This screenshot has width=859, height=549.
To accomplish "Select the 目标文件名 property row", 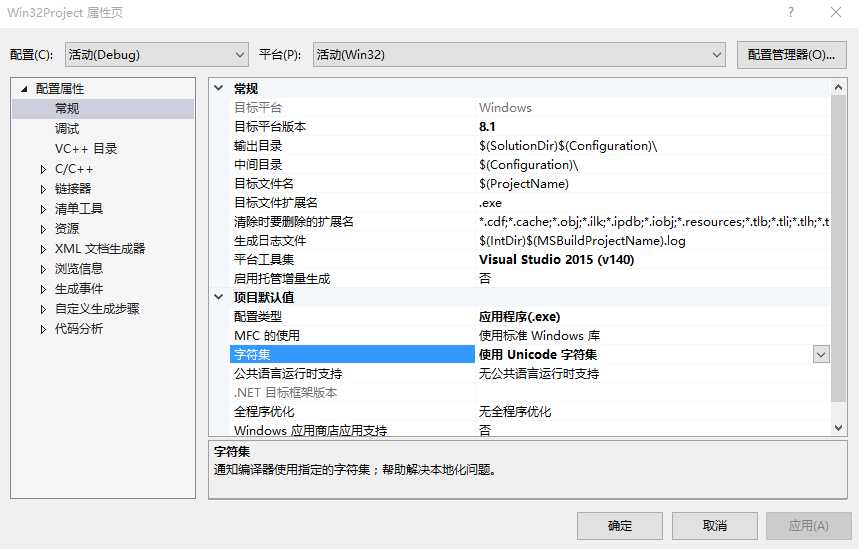I will click(530, 184).
